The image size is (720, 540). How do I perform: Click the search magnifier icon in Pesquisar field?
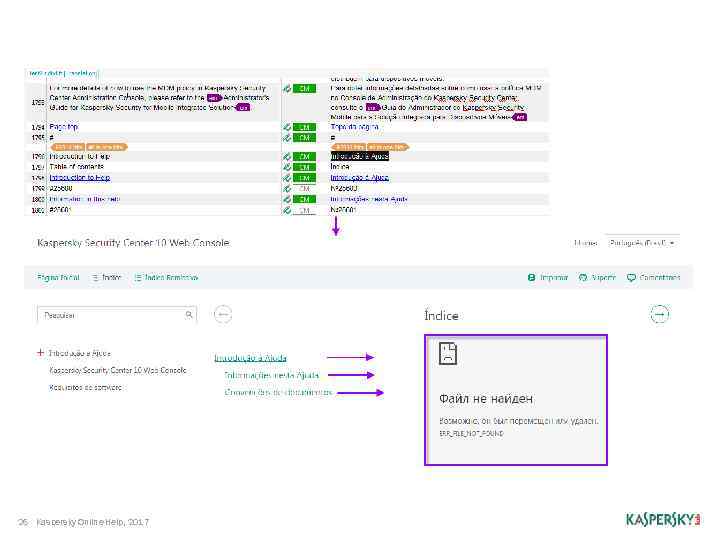tap(189, 315)
